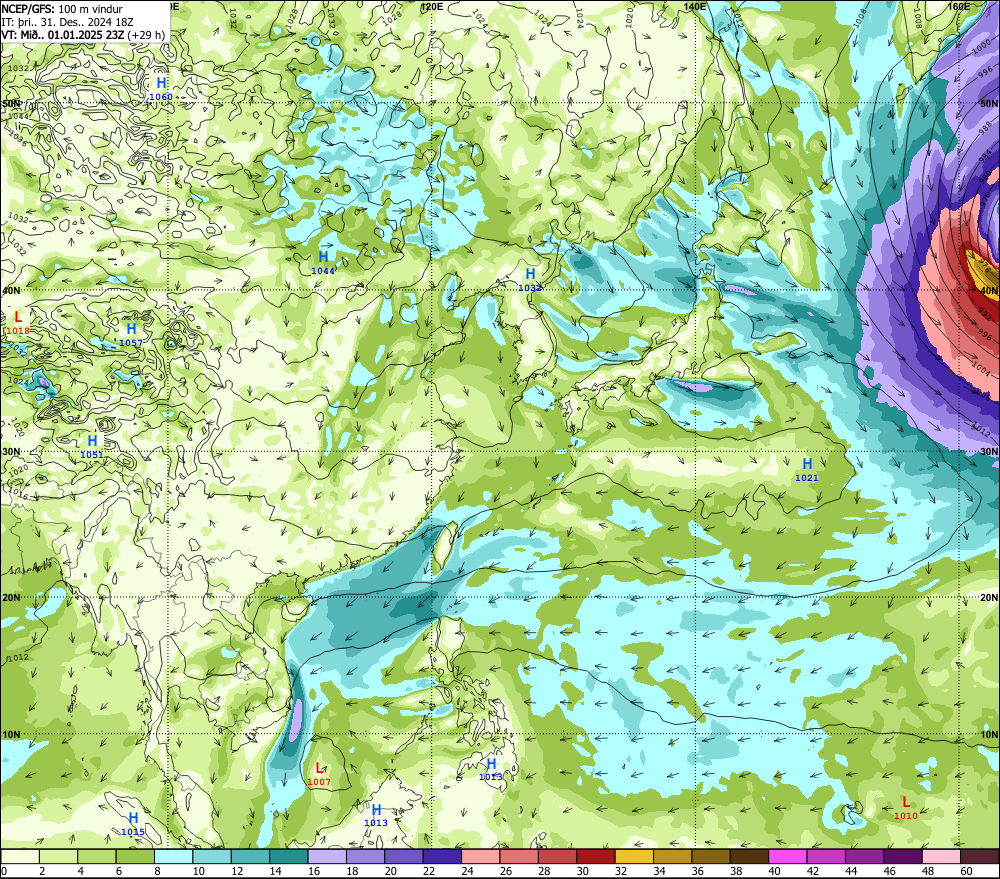The width and height of the screenshot is (1000, 879).
Task: Click the 'NCEP/GFS: 100 m vindur' title text
Action: tap(62, 9)
